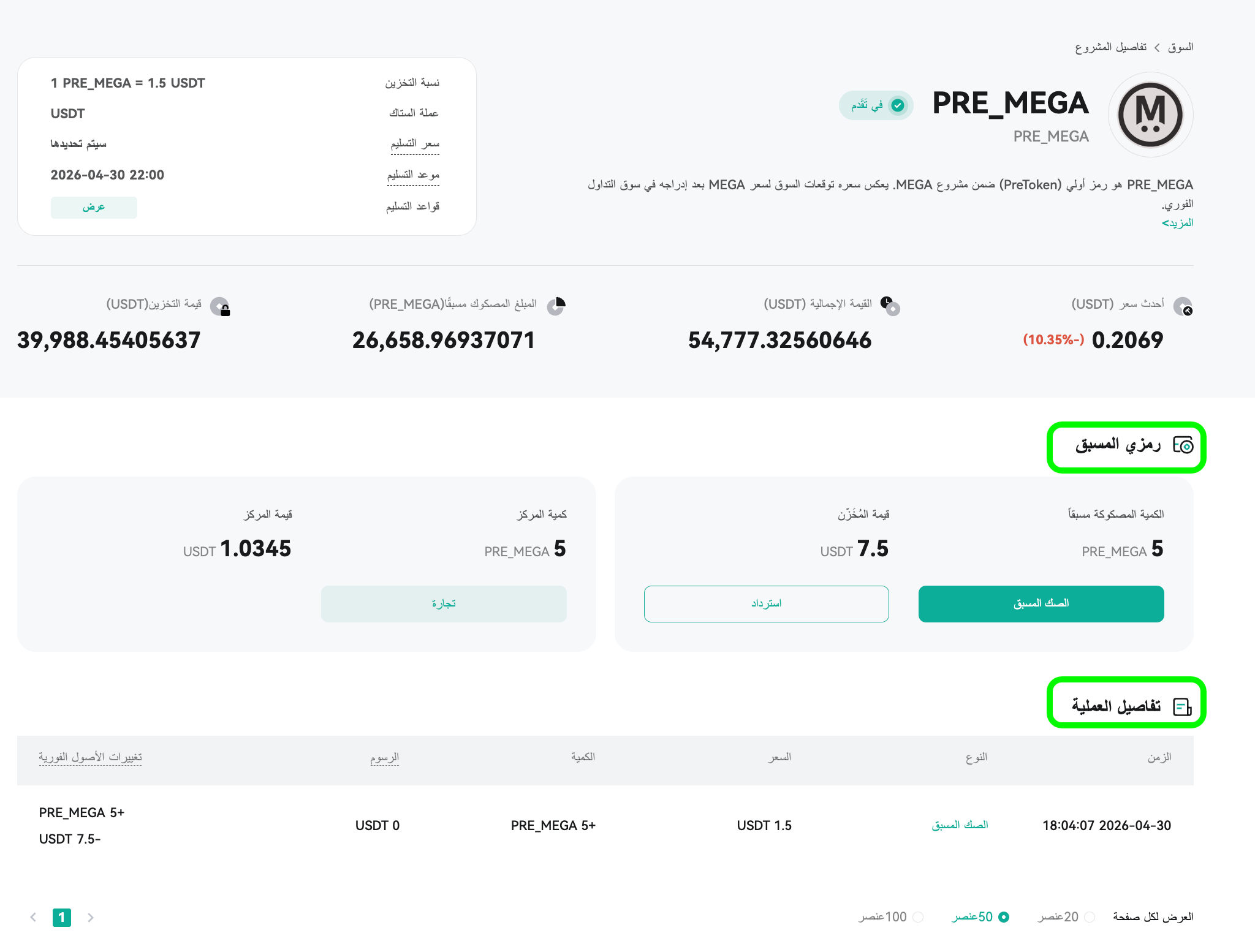The image size is (1255, 952).
Task: Expand the description with المزيد link
Action: click(x=1177, y=222)
